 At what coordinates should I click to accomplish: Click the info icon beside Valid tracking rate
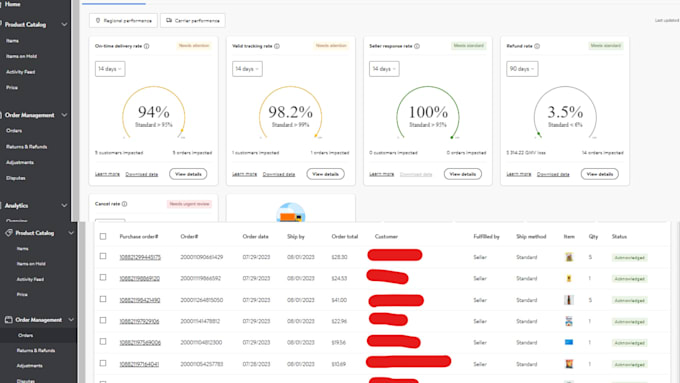pos(277,46)
